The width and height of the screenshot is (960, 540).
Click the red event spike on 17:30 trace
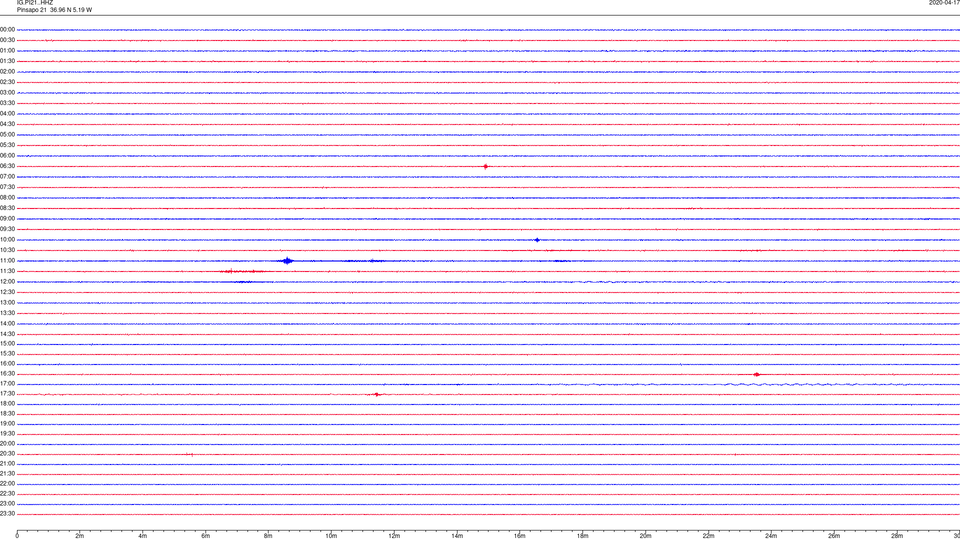[x=377, y=394]
